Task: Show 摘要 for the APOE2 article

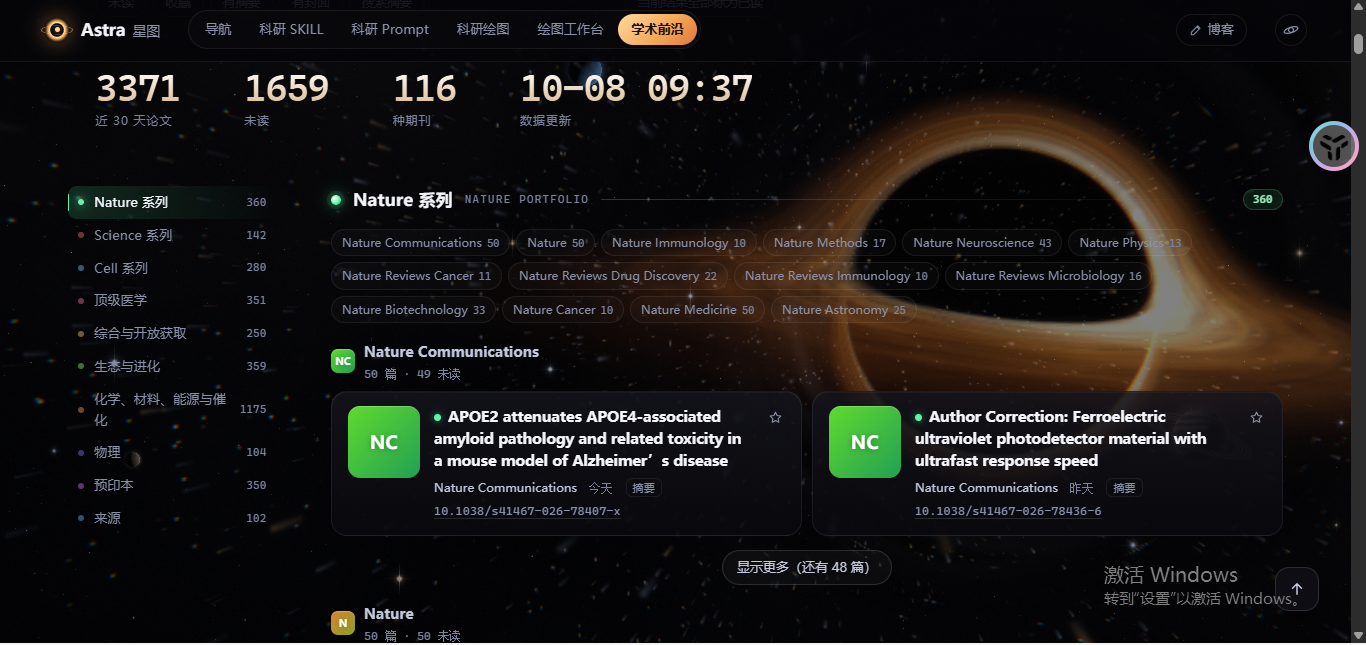Action: click(x=644, y=488)
